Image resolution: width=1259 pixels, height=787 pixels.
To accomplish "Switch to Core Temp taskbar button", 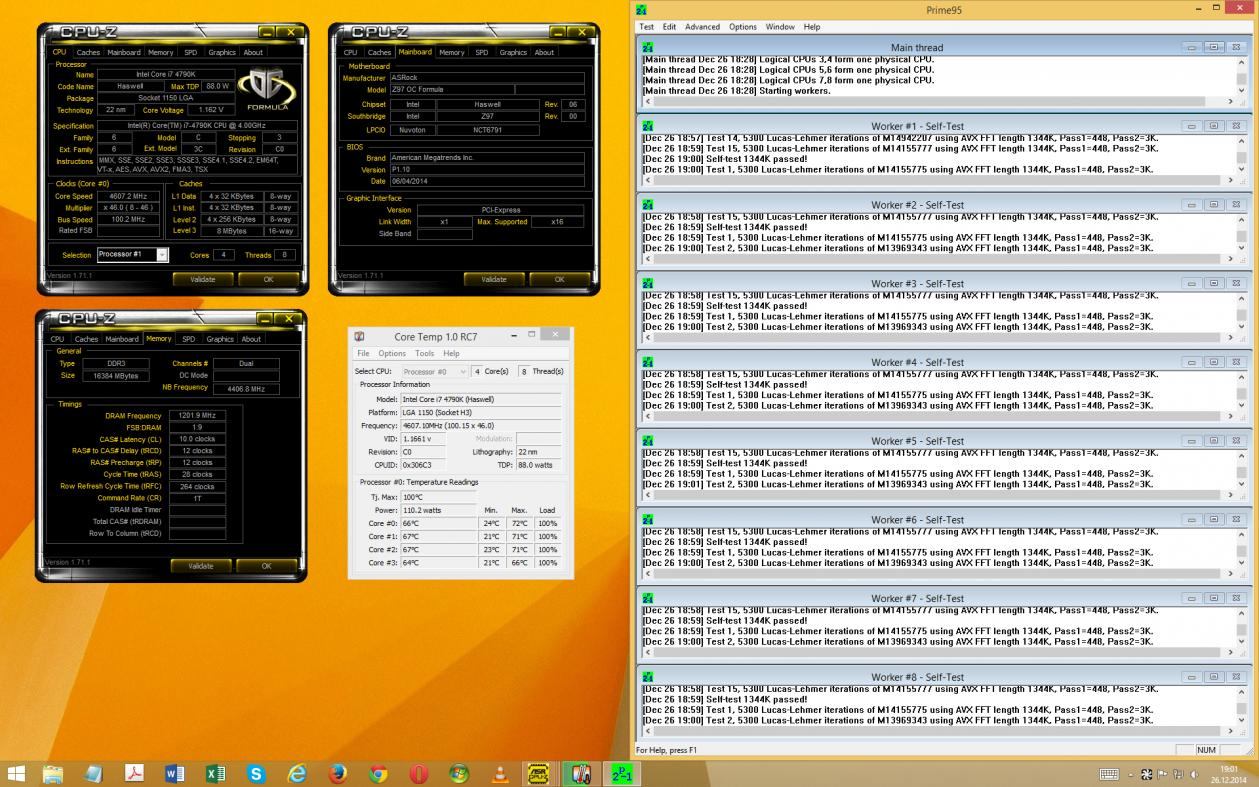I will (580, 773).
